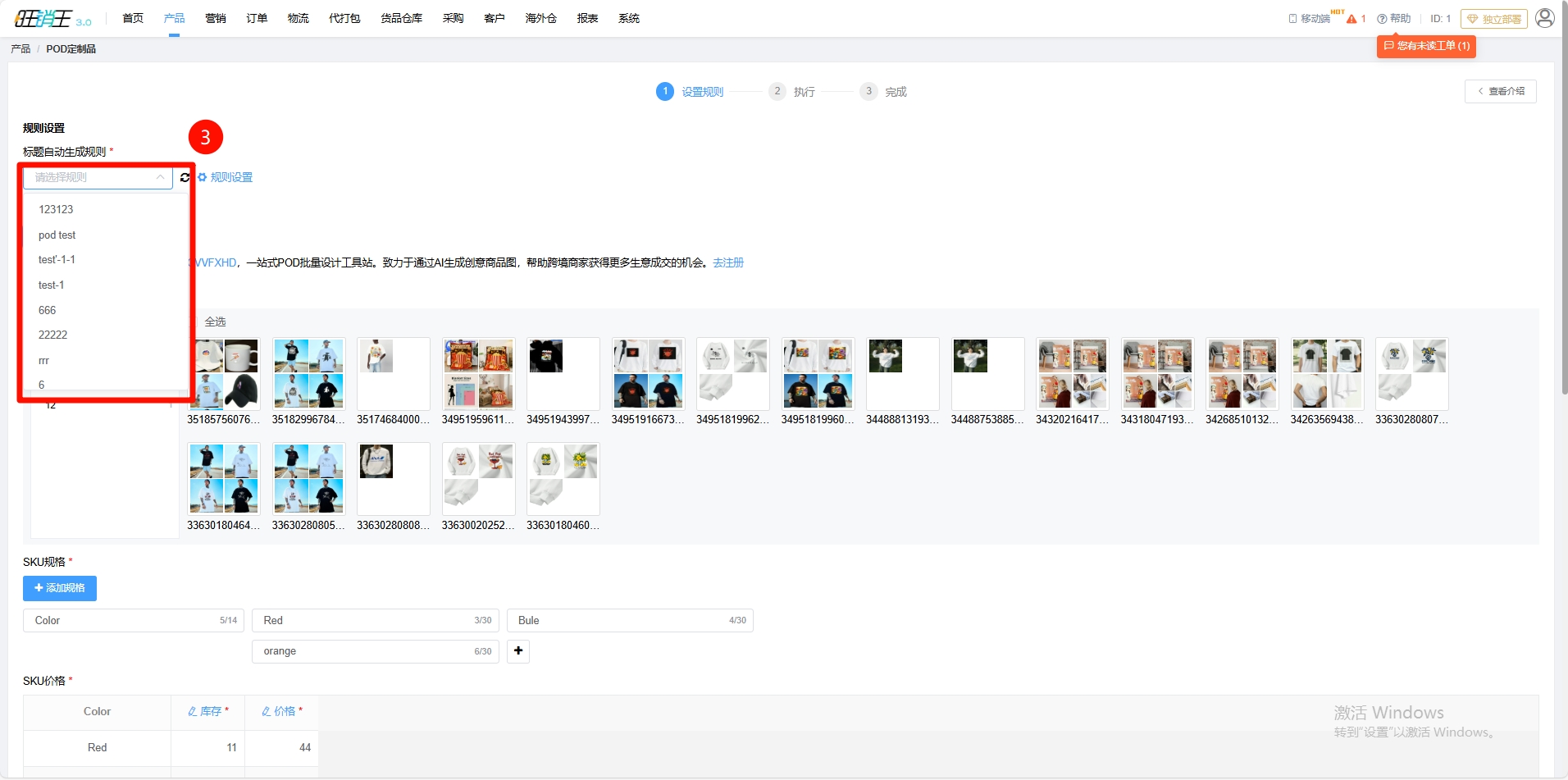
Task: Click the 去注册 link
Action: [x=728, y=263]
